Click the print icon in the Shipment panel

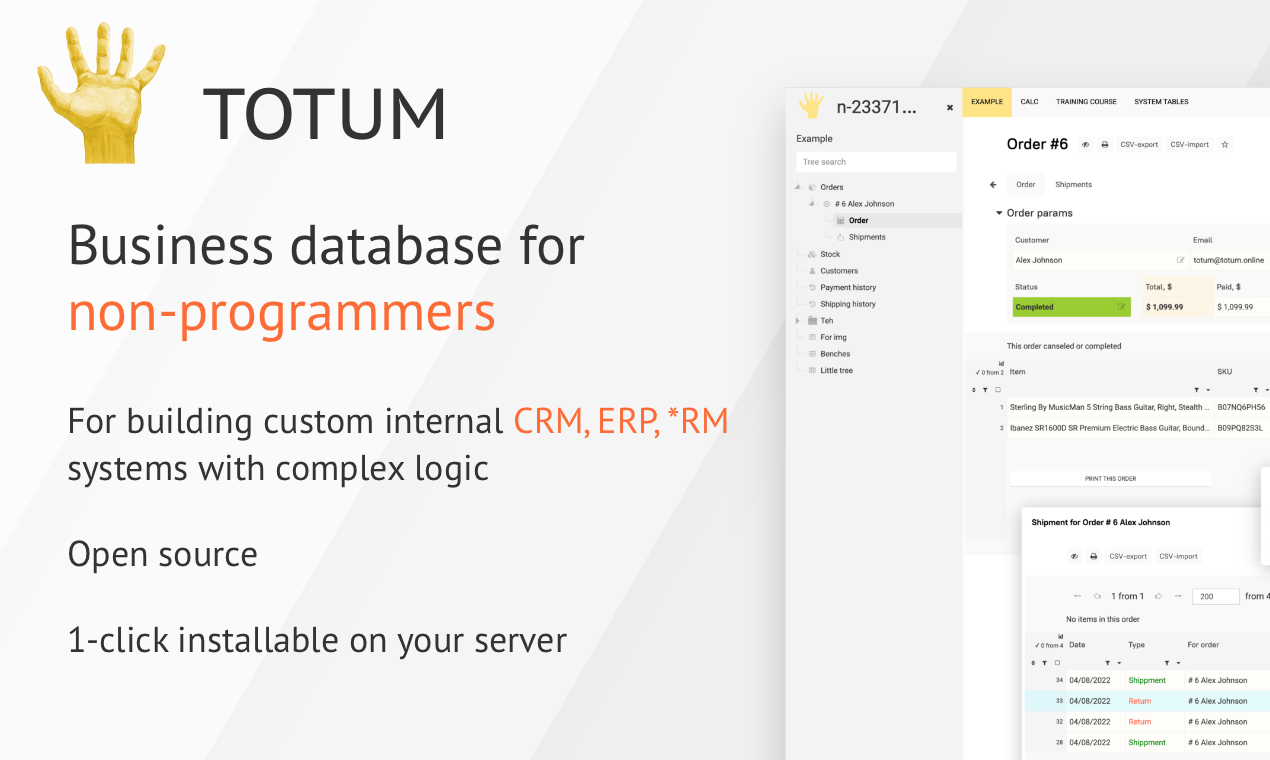tap(1093, 556)
